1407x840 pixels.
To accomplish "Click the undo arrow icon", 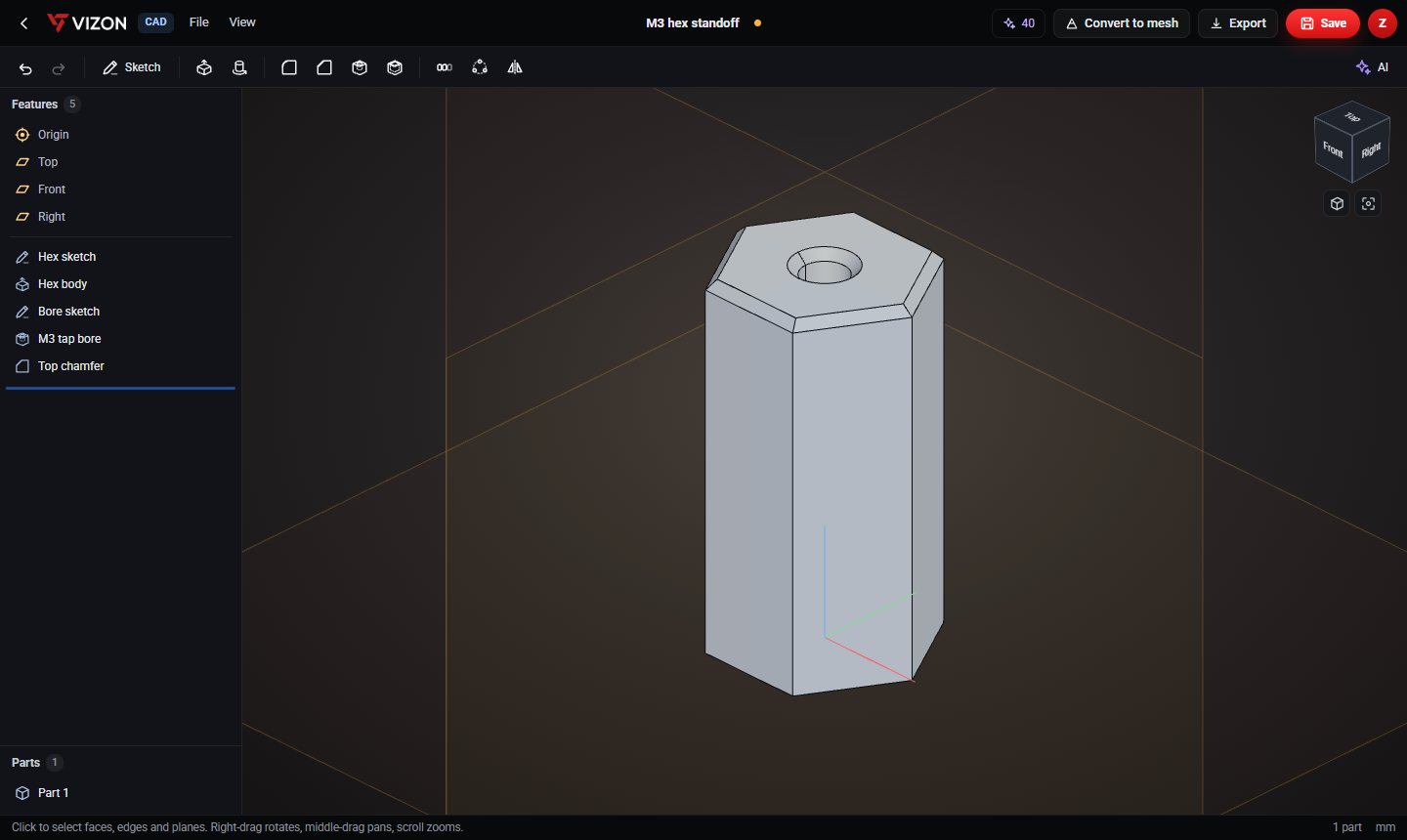I will click(25, 68).
